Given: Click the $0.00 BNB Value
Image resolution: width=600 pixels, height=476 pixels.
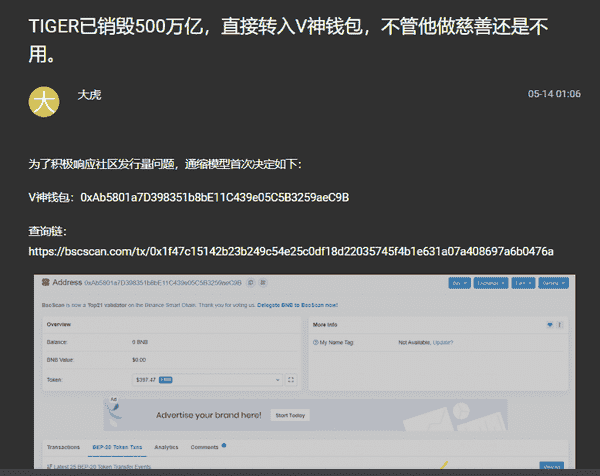Looking at the screenshot, I should point(139,360).
